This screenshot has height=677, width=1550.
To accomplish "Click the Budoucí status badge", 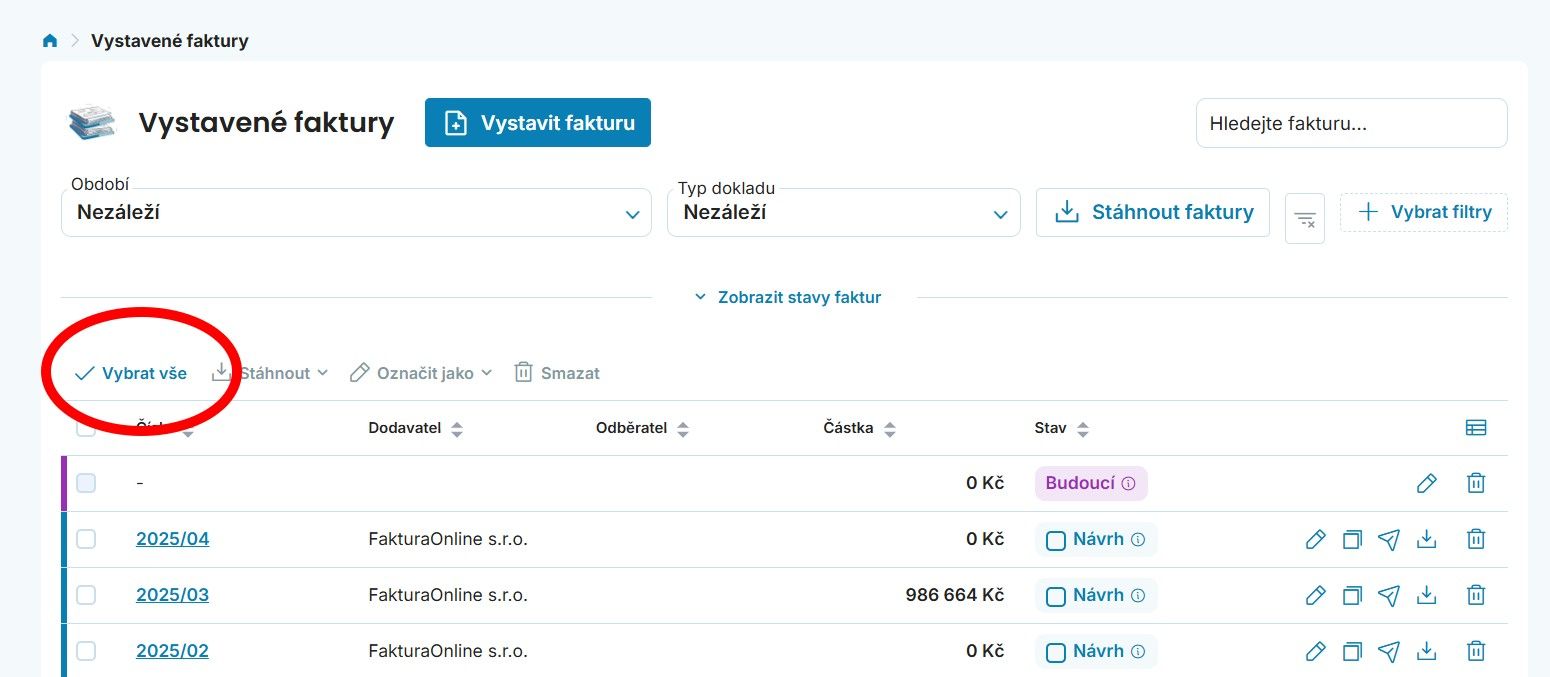I will coord(1091,483).
